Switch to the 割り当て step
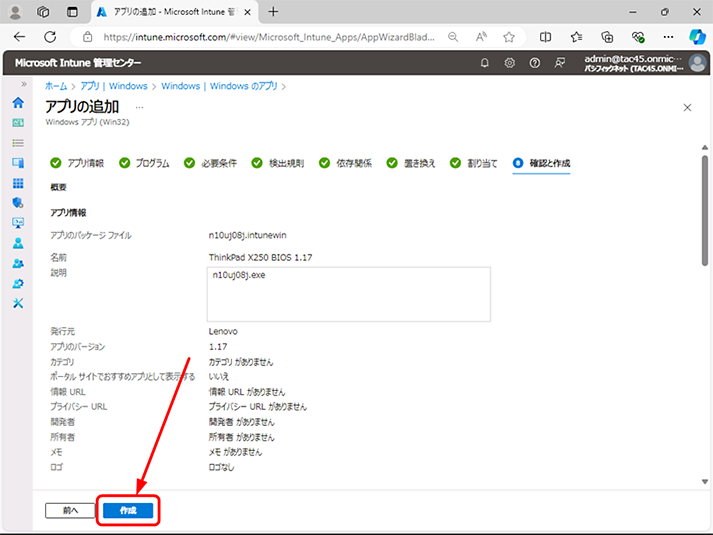Image resolution: width=713 pixels, height=535 pixels. (x=474, y=163)
